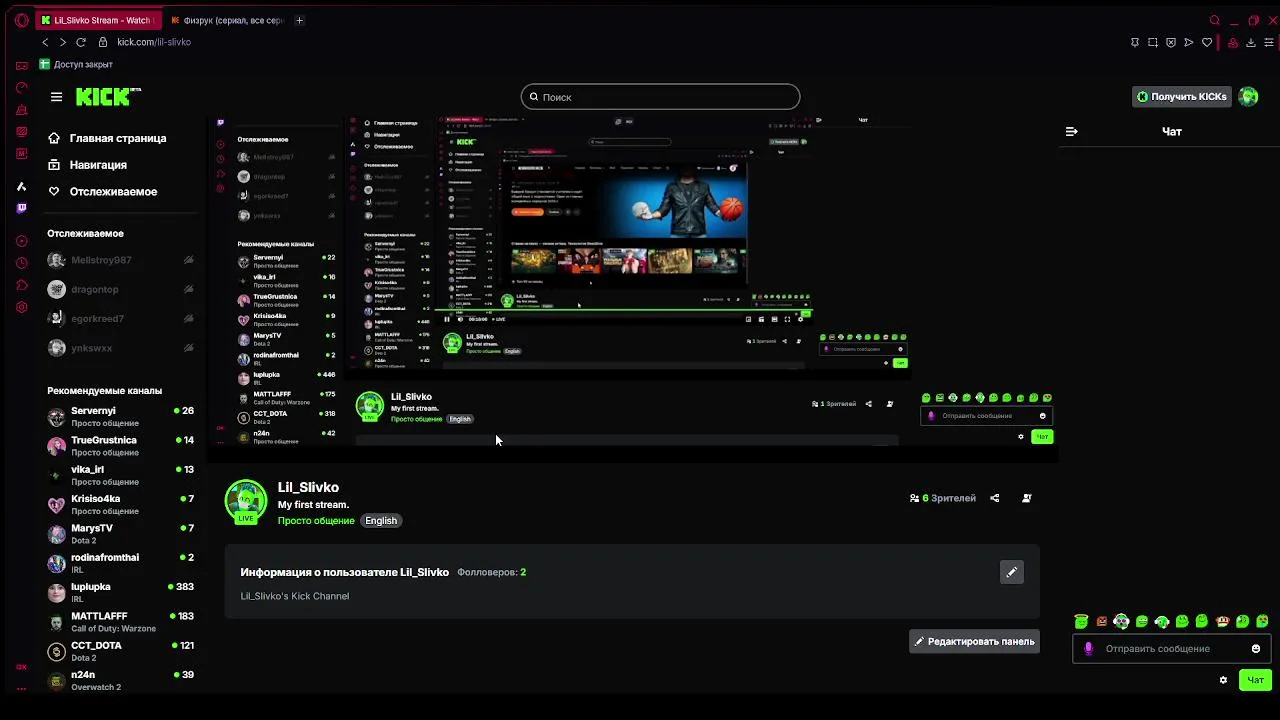Click the user icon next to the share icon
The width and height of the screenshot is (1280, 720).
[x=1026, y=498]
